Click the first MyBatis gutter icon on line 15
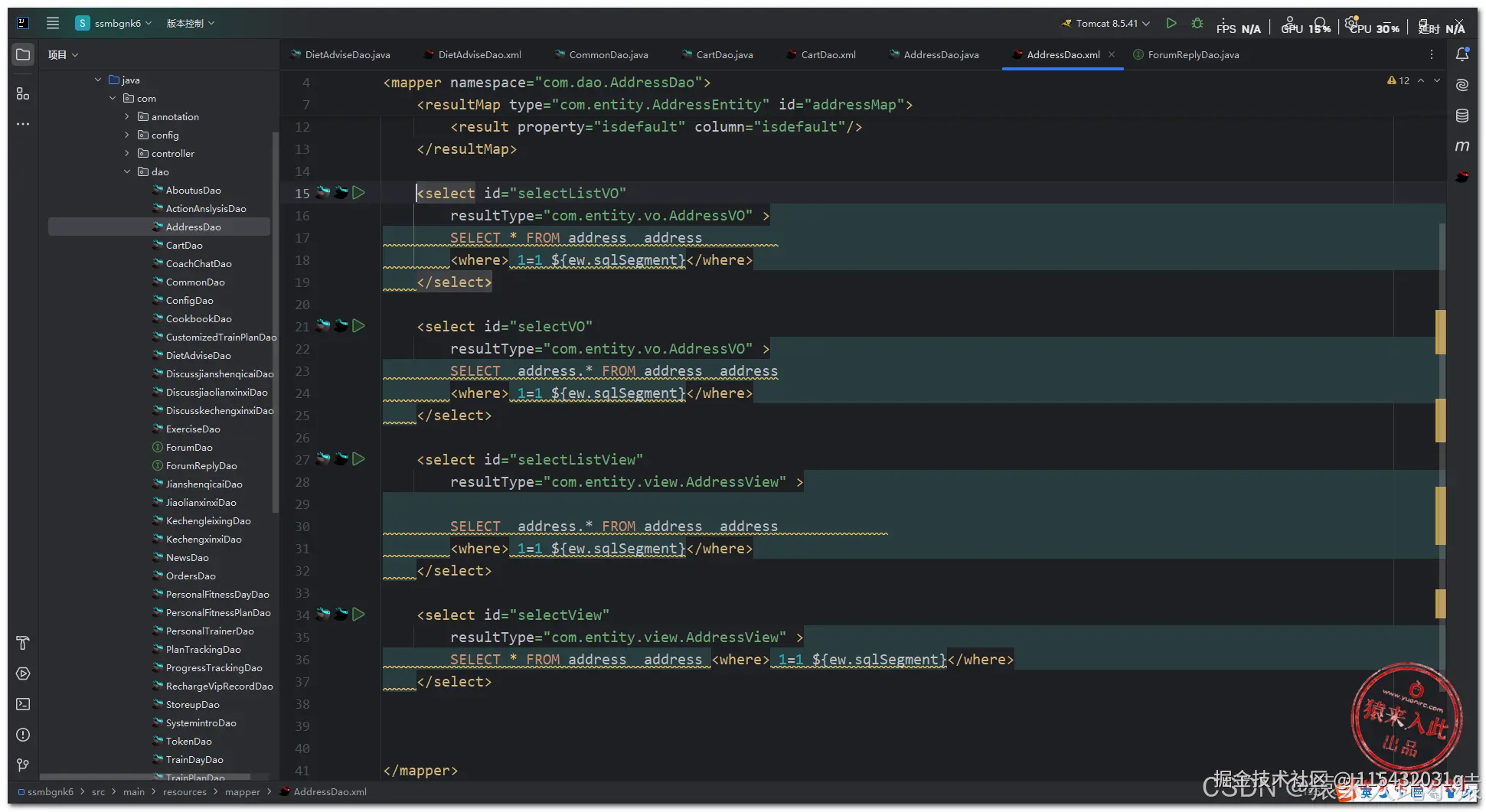The image size is (1486, 812). click(323, 193)
